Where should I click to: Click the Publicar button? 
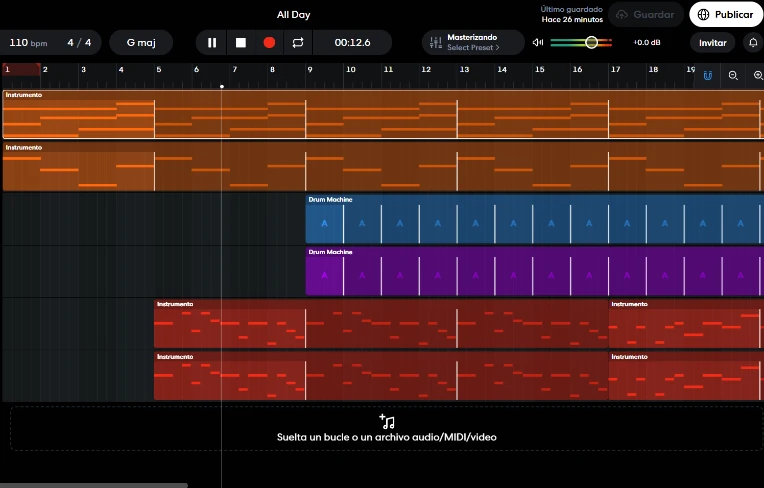[726, 15]
